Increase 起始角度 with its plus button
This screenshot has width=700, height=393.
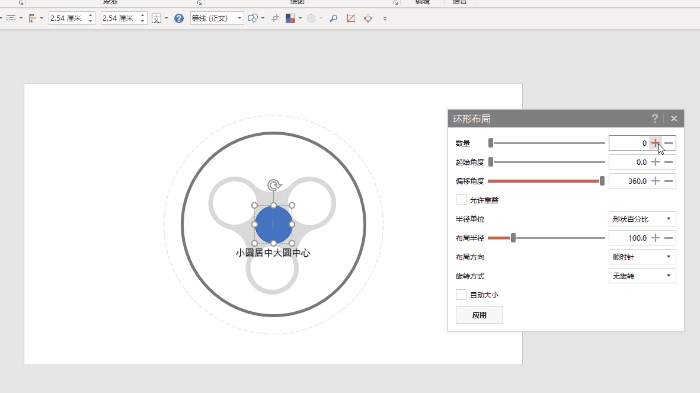(x=655, y=162)
